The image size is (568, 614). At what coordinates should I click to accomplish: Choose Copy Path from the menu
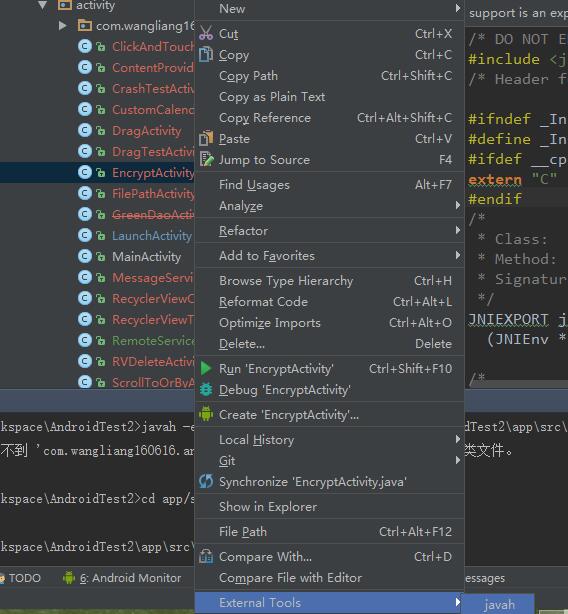tap(329, 76)
